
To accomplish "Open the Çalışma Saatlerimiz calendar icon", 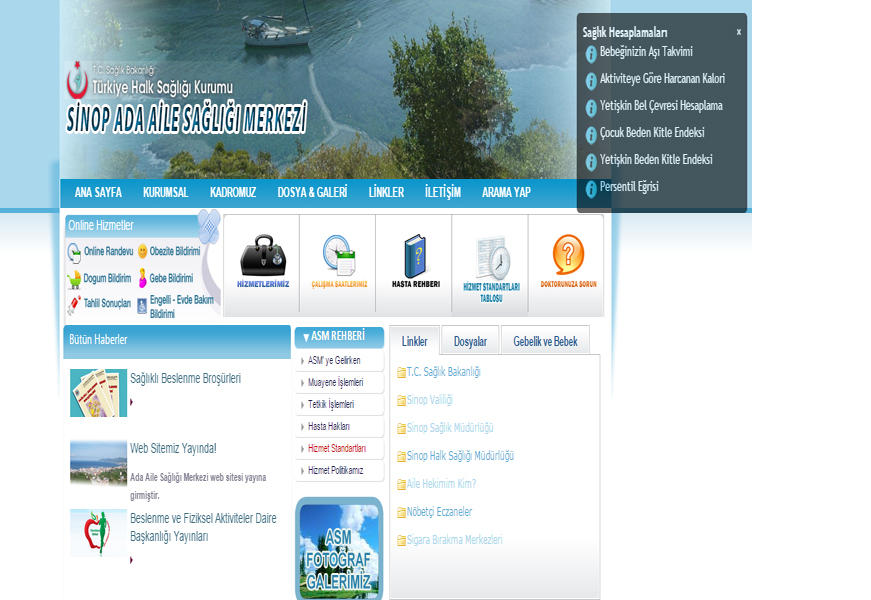I will 339,255.
